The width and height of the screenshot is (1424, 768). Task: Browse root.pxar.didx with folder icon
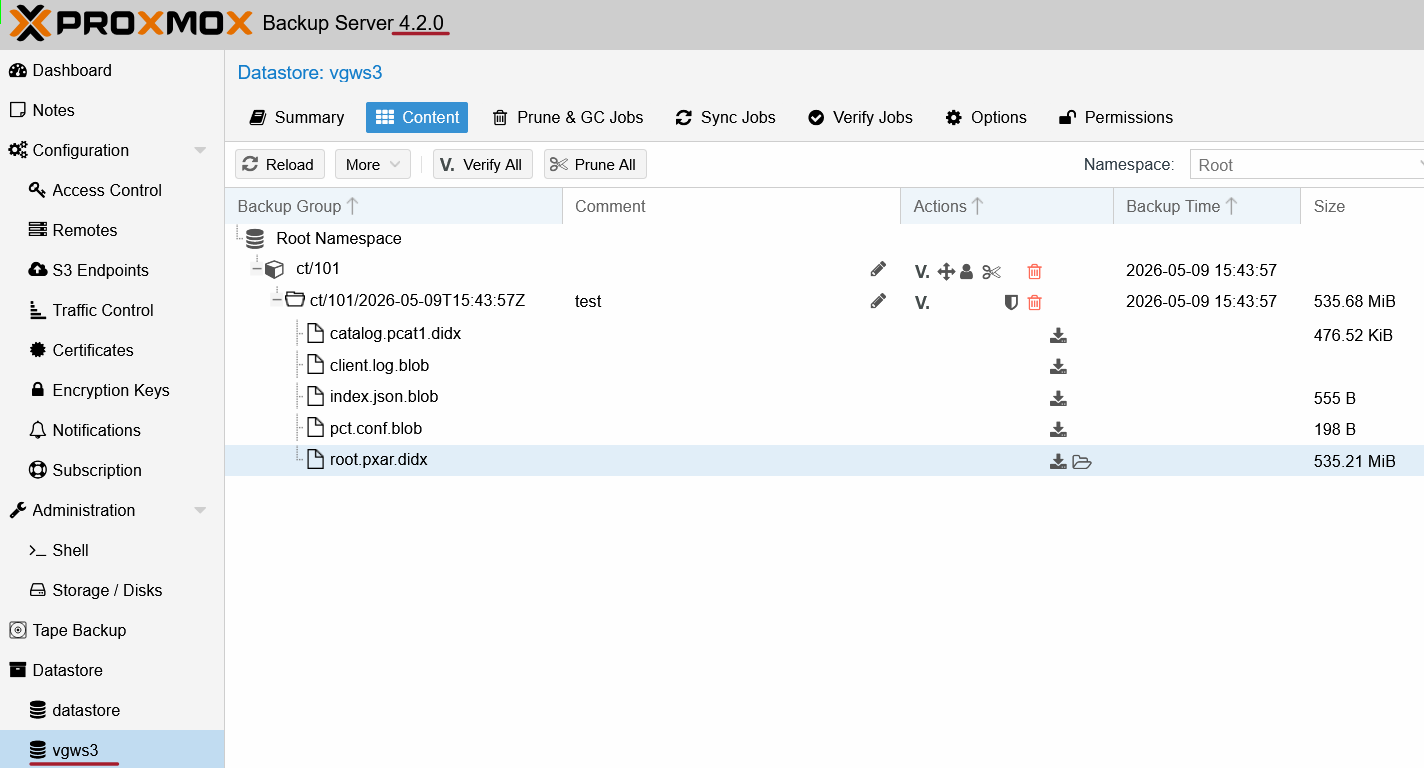click(1082, 461)
